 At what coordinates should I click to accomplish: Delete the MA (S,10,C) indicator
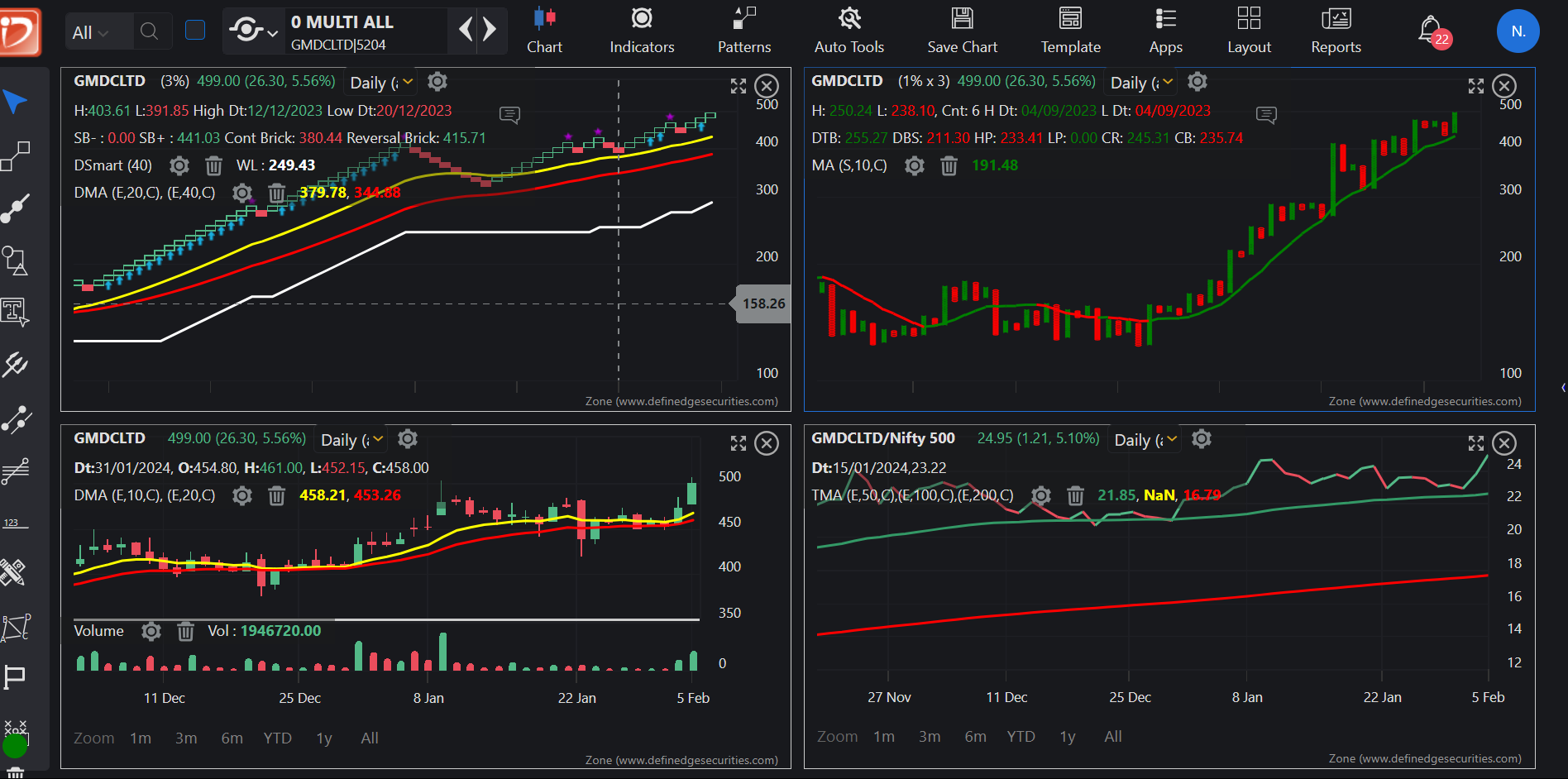[949, 166]
